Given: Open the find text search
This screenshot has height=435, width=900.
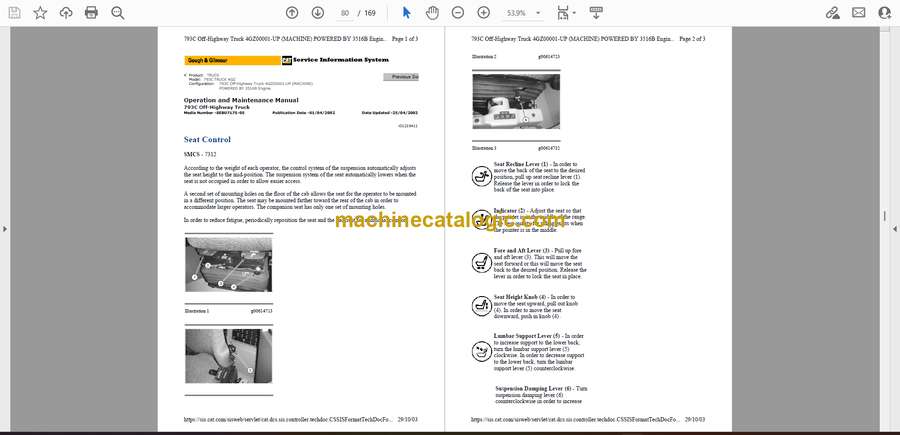Looking at the screenshot, I should (118, 13).
